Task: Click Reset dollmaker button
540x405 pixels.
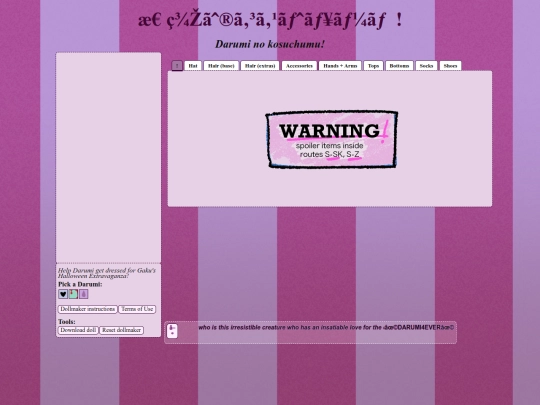Action: (x=122, y=330)
